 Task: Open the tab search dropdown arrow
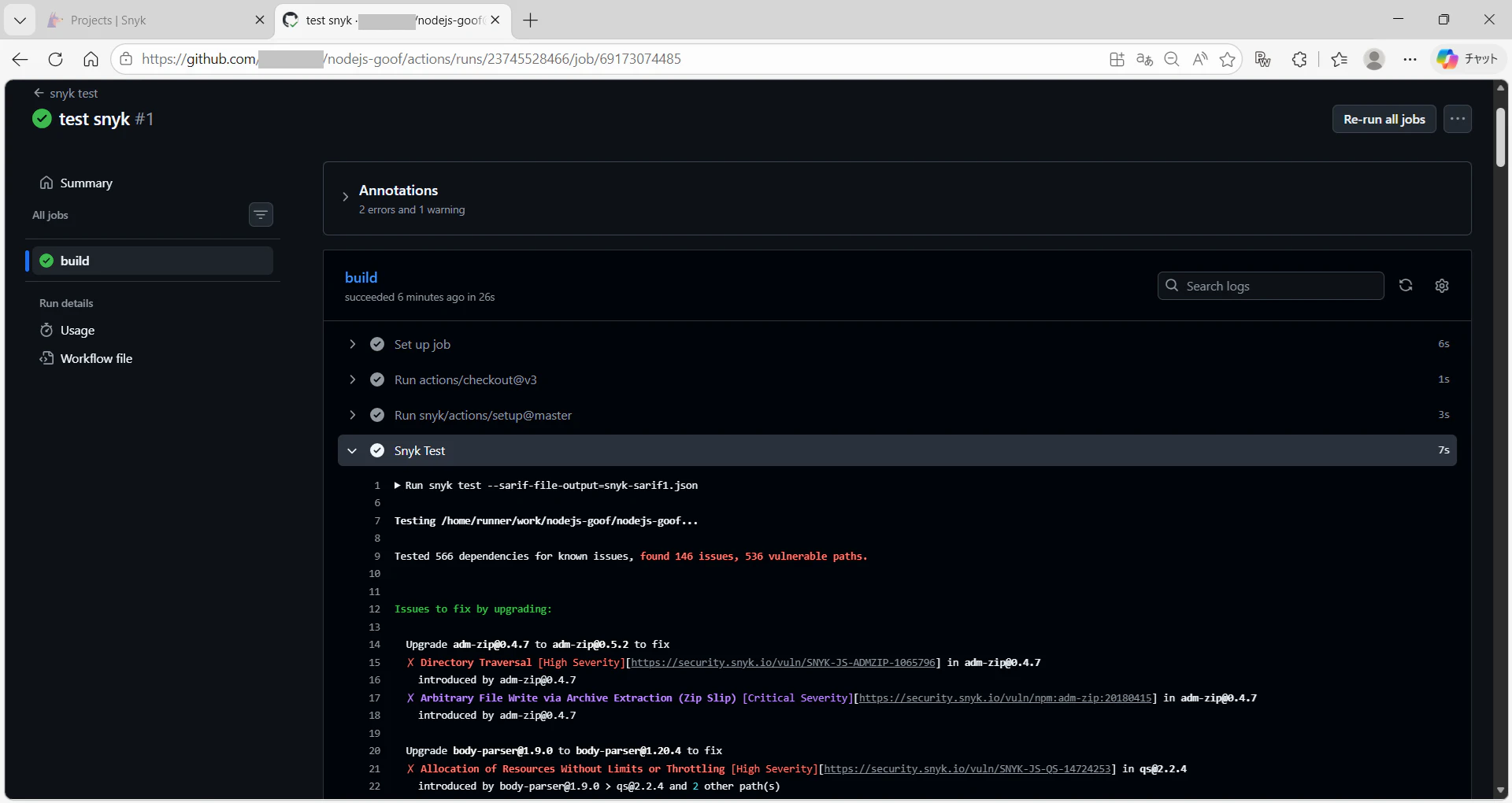pos(20,20)
